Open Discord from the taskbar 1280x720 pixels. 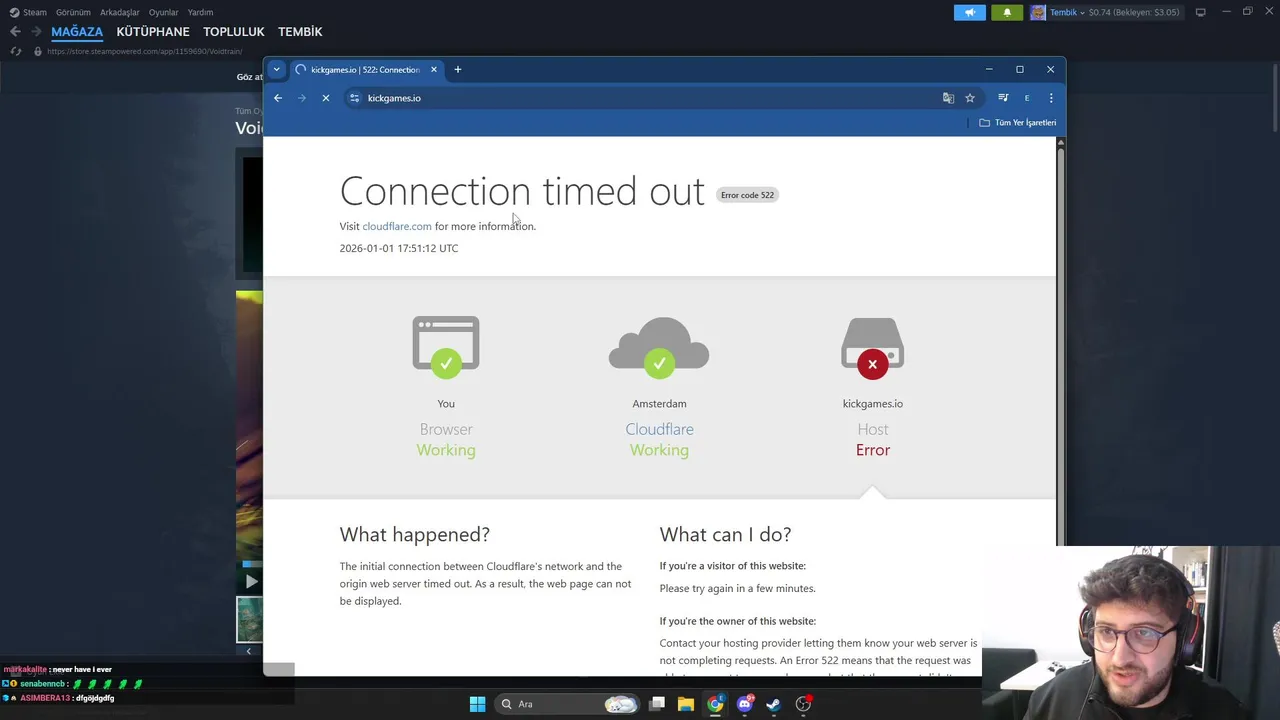pyautogui.click(x=745, y=704)
